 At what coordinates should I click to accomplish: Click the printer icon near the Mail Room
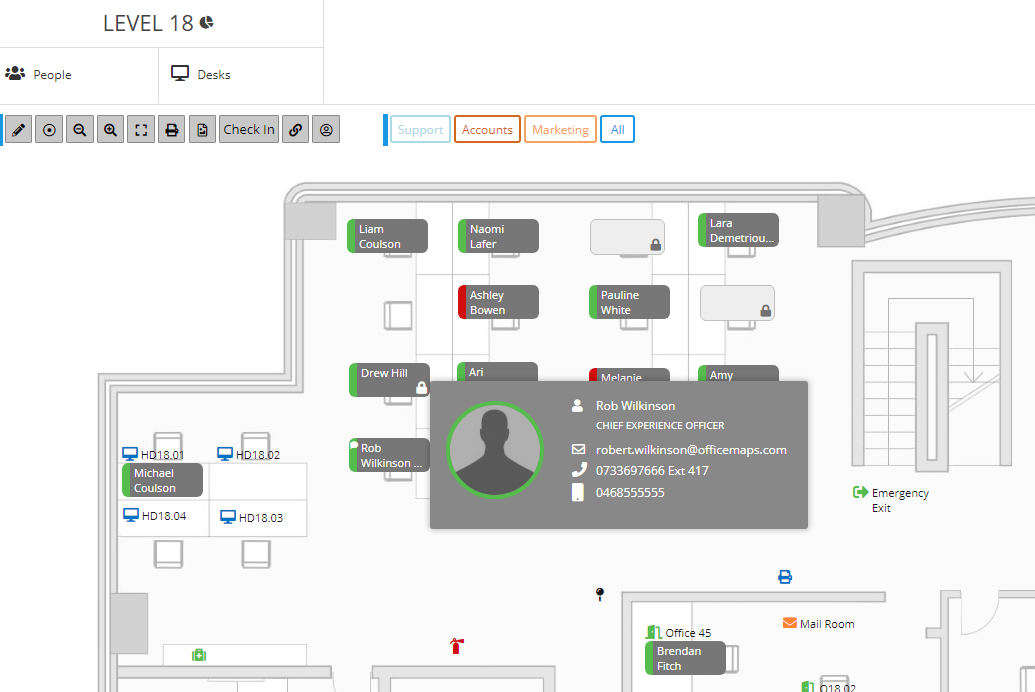(x=784, y=576)
